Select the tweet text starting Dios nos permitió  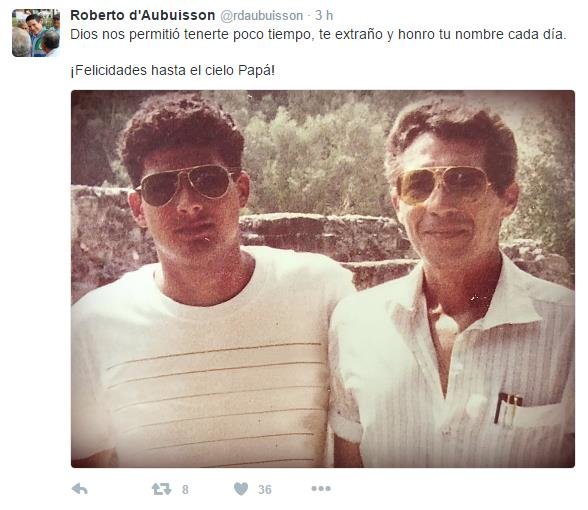pos(318,34)
